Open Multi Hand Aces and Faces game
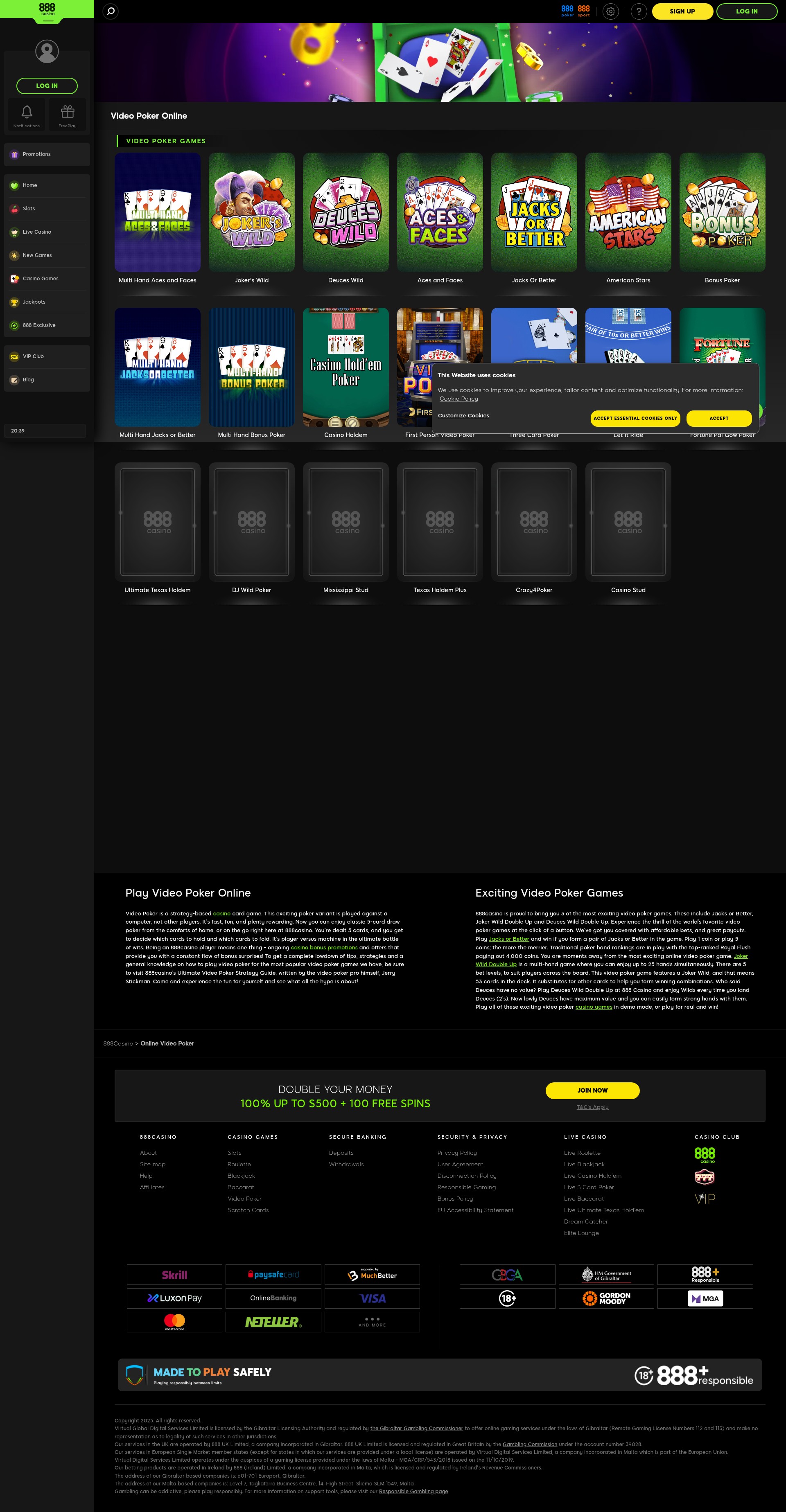Image resolution: width=786 pixels, height=1512 pixels. click(157, 212)
